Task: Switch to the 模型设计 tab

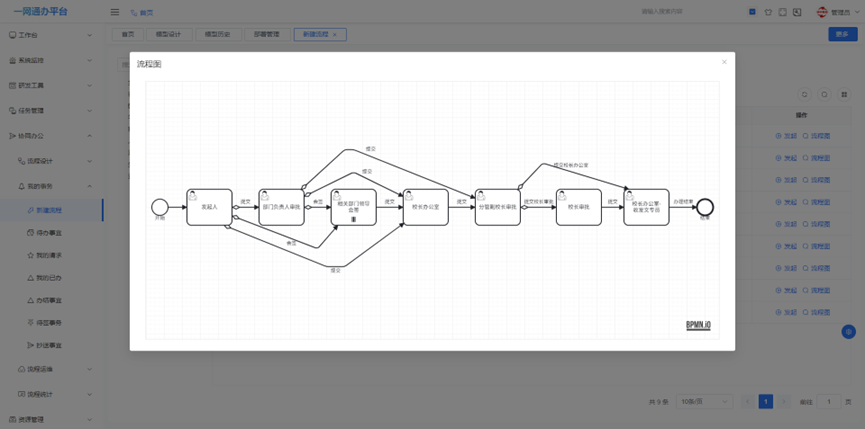Action: point(169,34)
